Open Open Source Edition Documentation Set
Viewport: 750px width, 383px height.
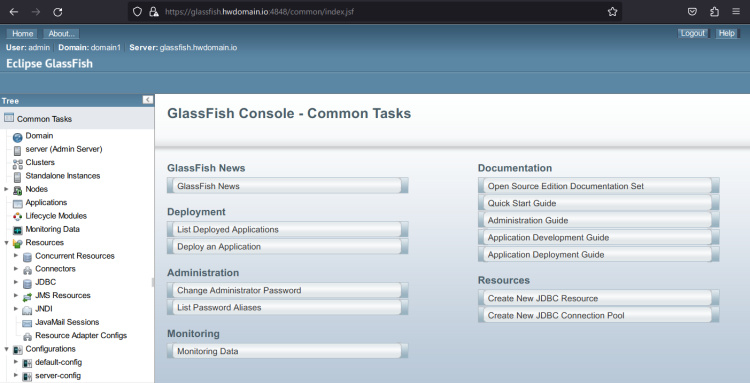pos(598,186)
